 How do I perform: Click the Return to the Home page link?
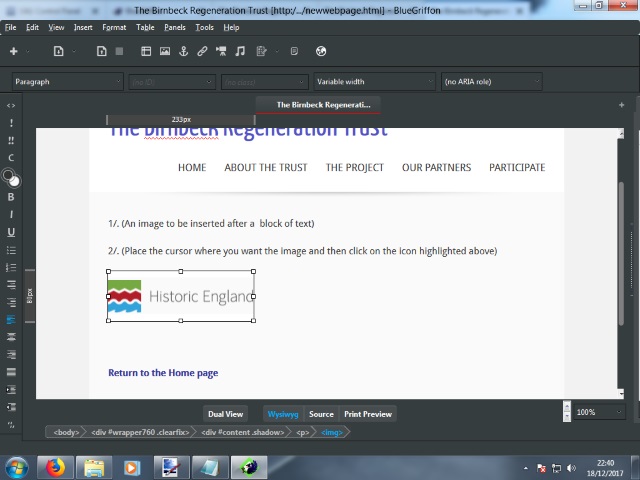click(163, 373)
